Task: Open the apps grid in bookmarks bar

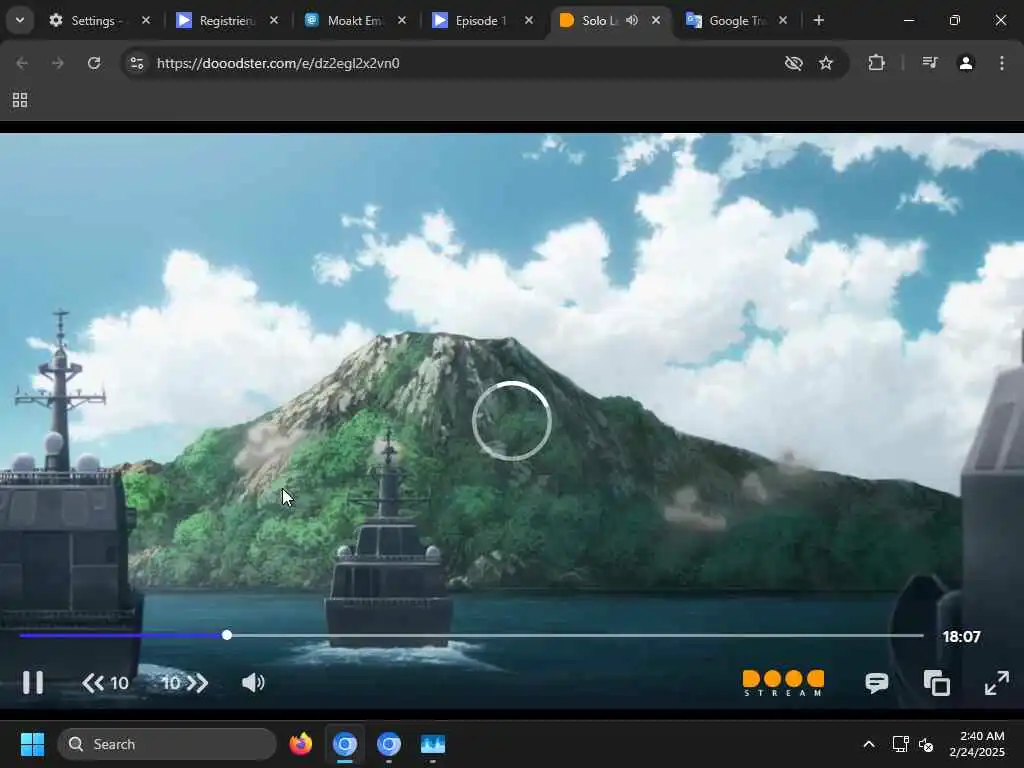Action: pyautogui.click(x=20, y=100)
